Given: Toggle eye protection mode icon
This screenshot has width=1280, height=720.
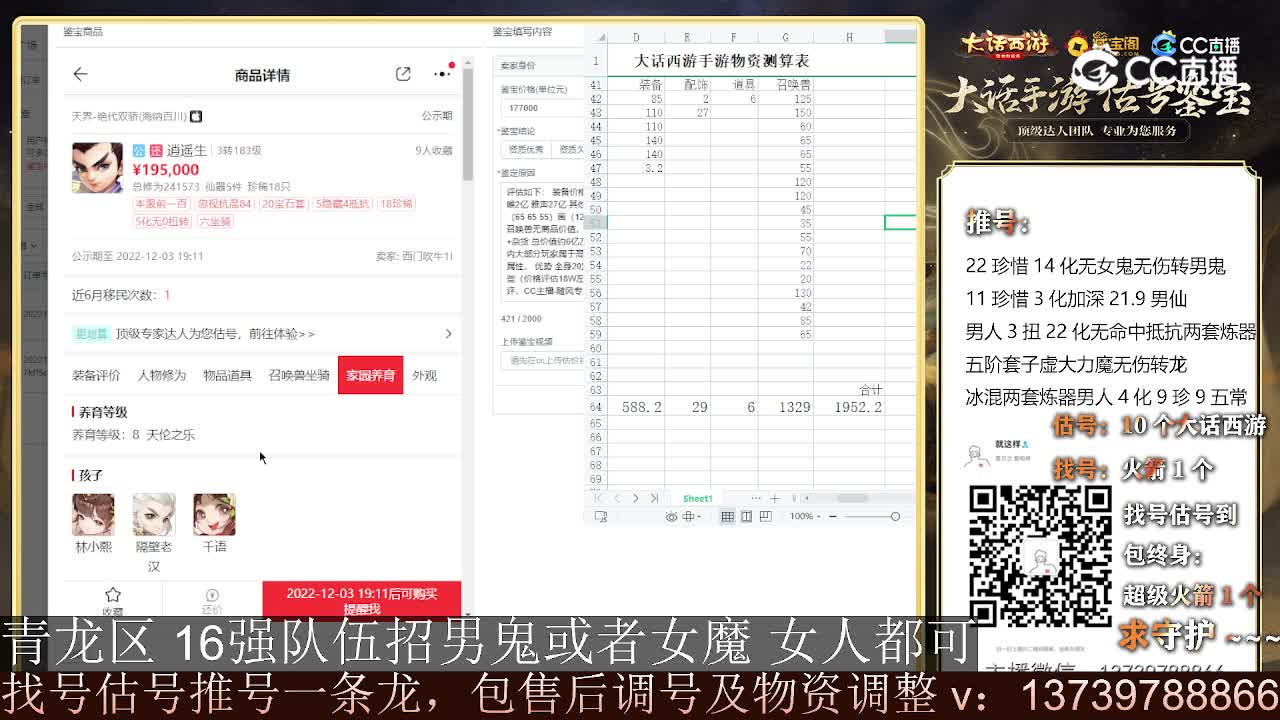Looking at the screenshot, I should click(671, 516).
